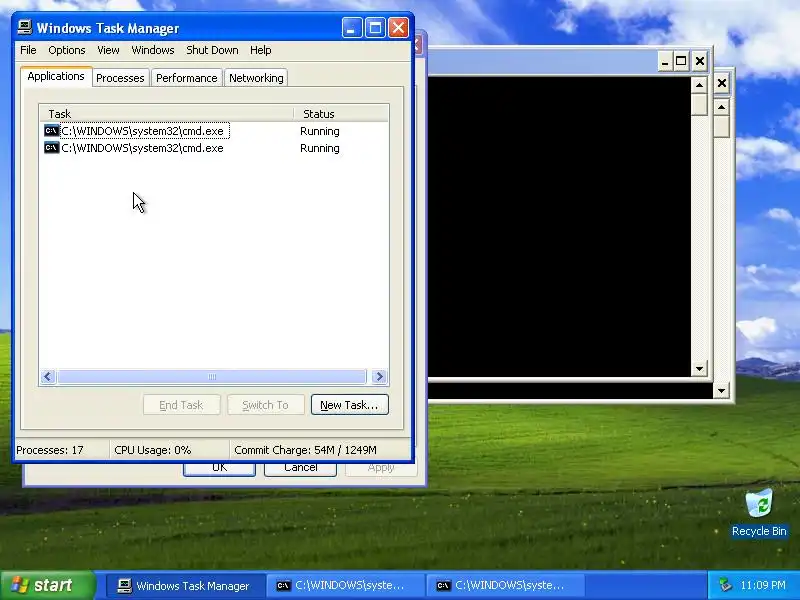800x600 pixels.
Task: Minimize the front cmd window
Action: coord(664,62)
